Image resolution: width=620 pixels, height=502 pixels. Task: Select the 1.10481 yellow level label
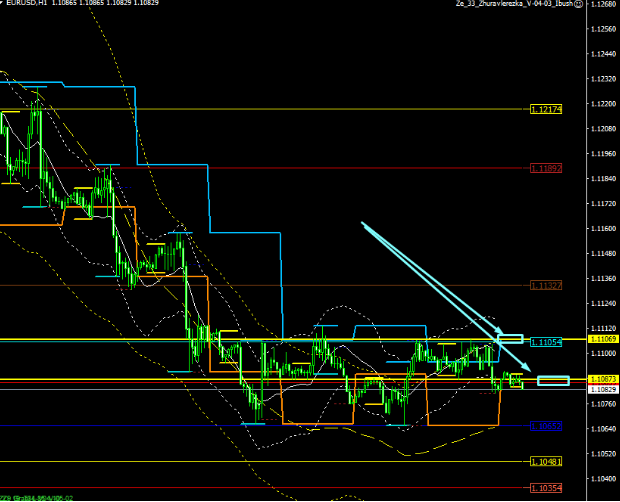point(546,461)
